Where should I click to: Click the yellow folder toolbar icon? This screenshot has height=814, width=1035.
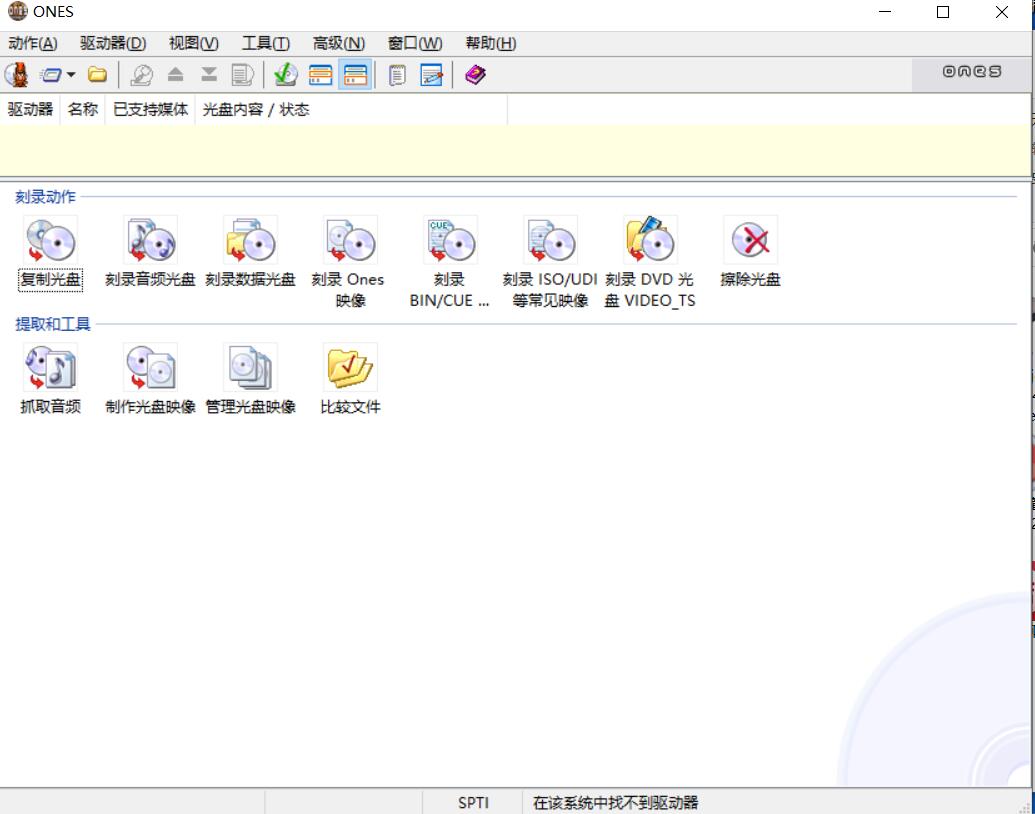(x=98, y=75)
